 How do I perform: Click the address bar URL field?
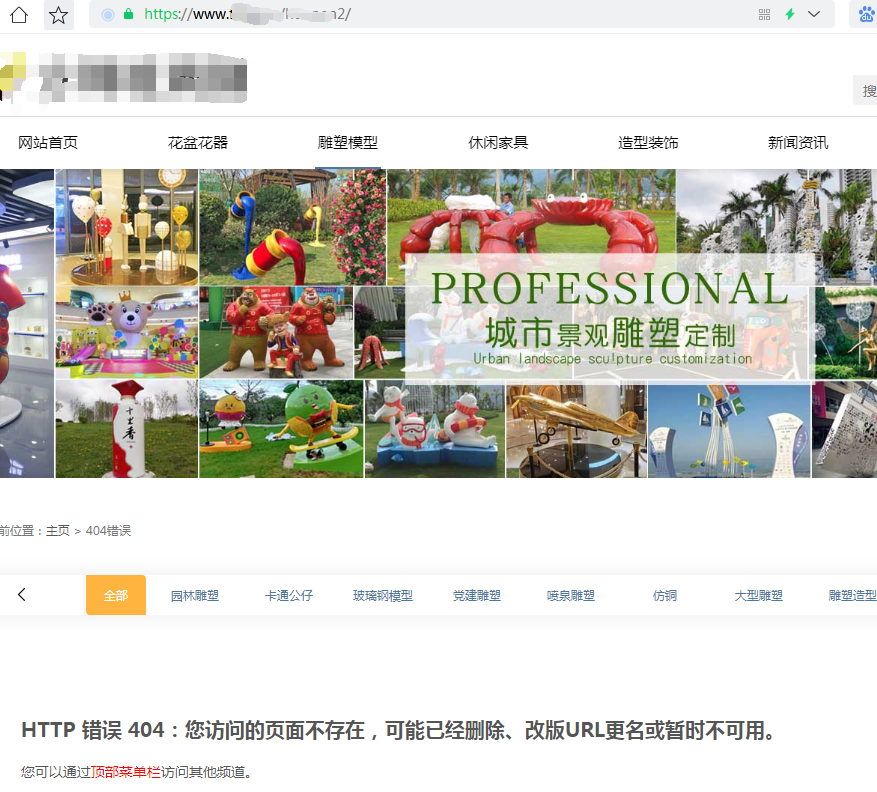pyautogui.click(x=461, y=15)
